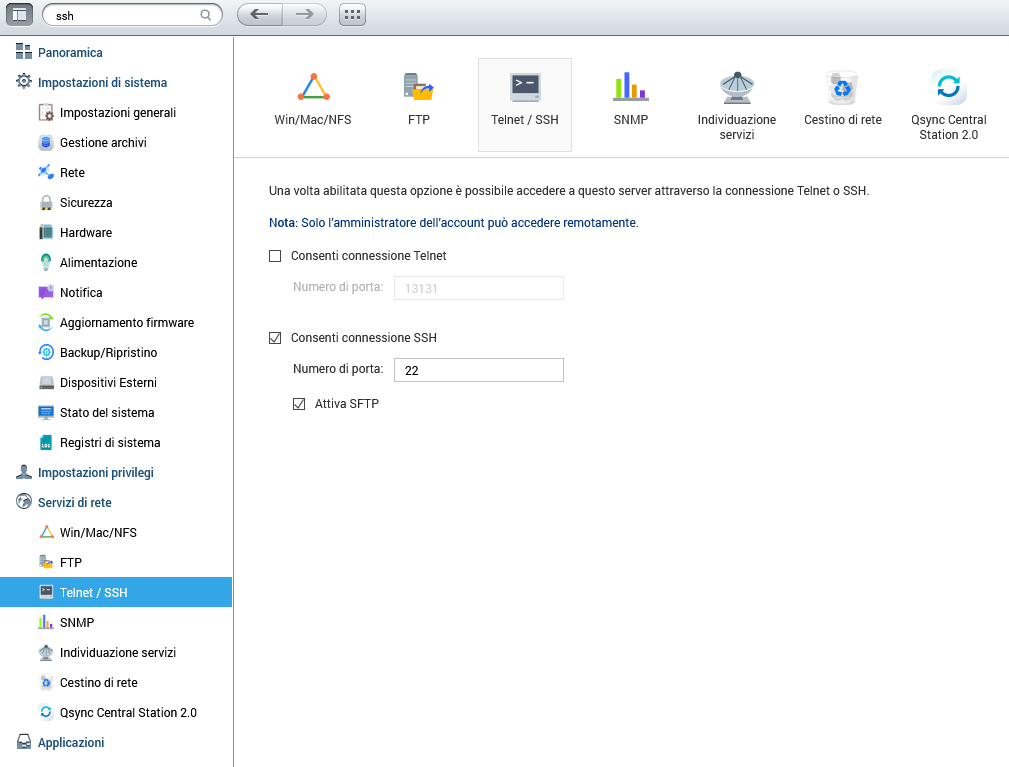Viewport: 1009px width, 767px height.
Task: Click the forward navigation arrow button
Action: point(305,15)
